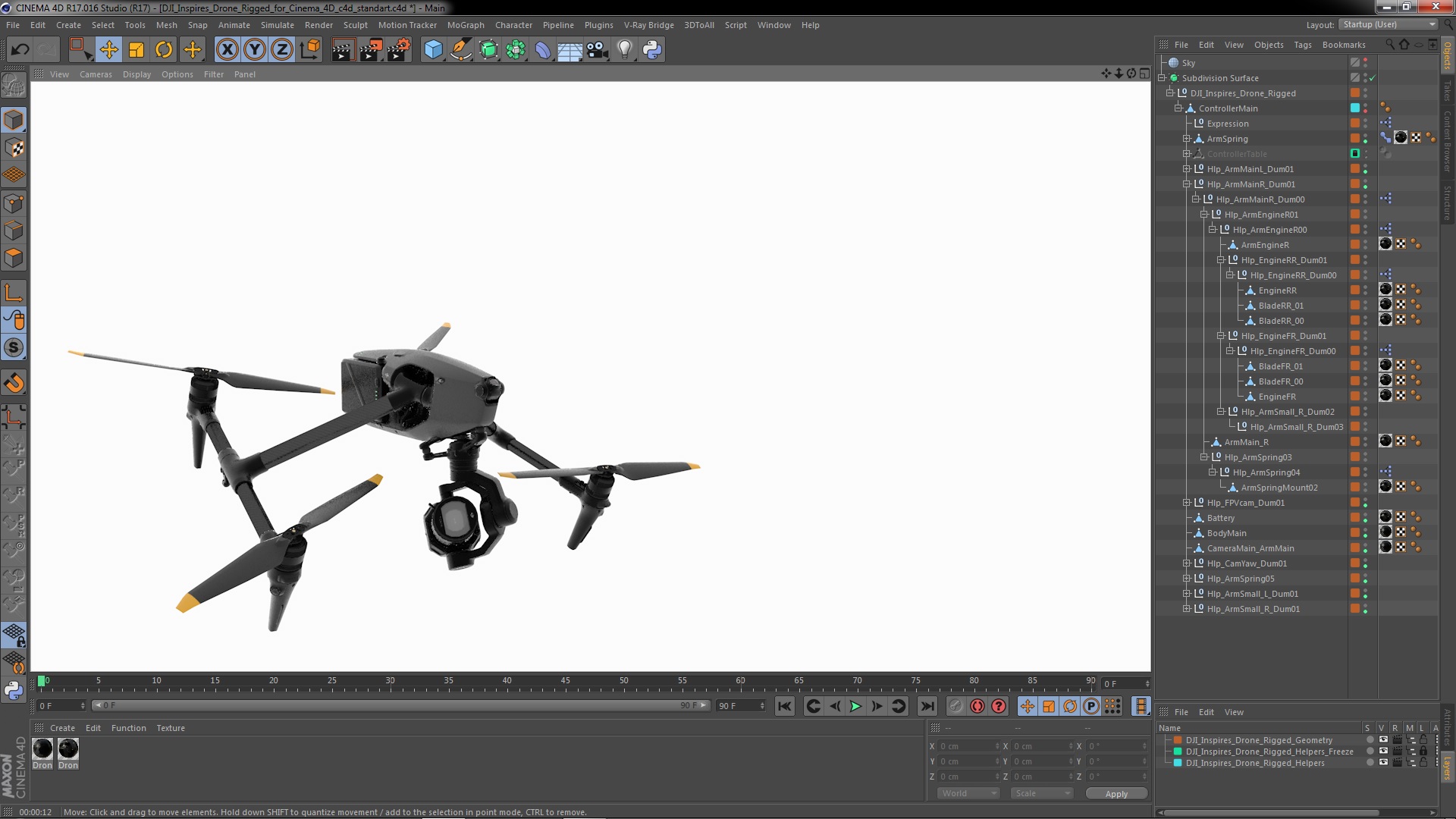Image resolution: width=1456 pixels, height=819 pixels.
Task: Add a Cube primitive object
Action: pyautogui.click(x=433, y=50)
